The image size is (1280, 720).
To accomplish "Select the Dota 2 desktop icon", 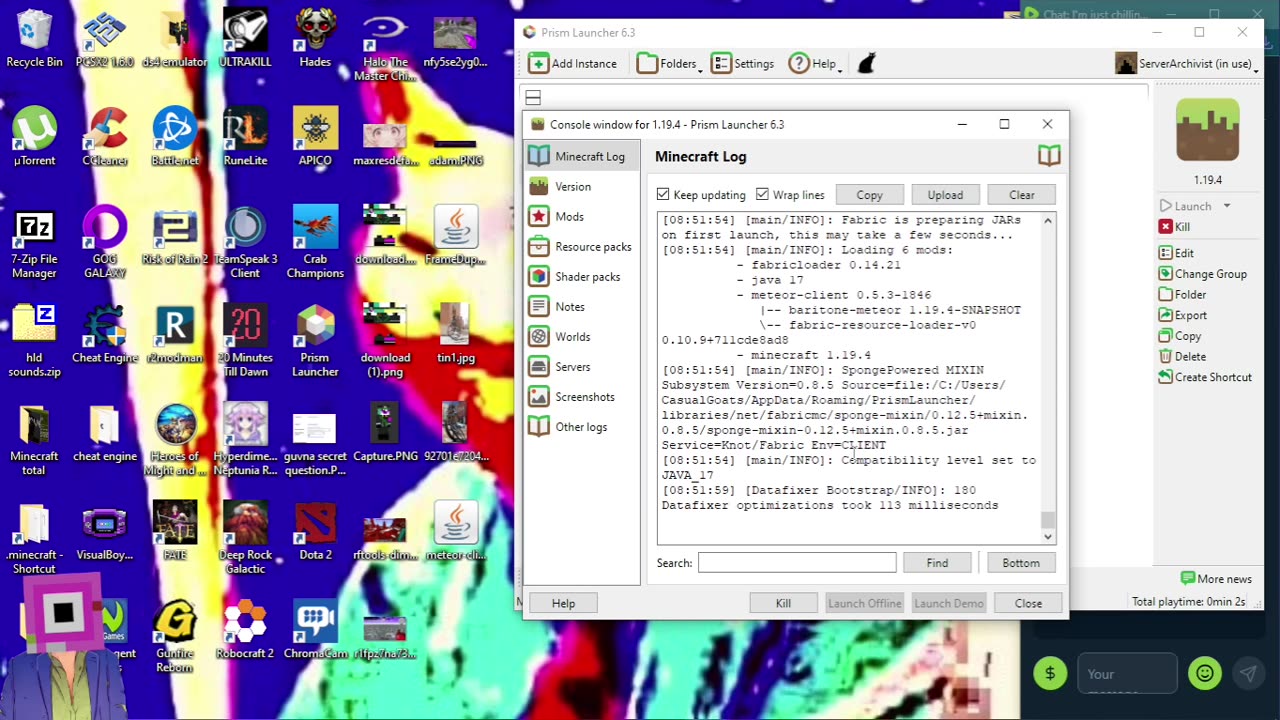I will [x=315, y=531].
